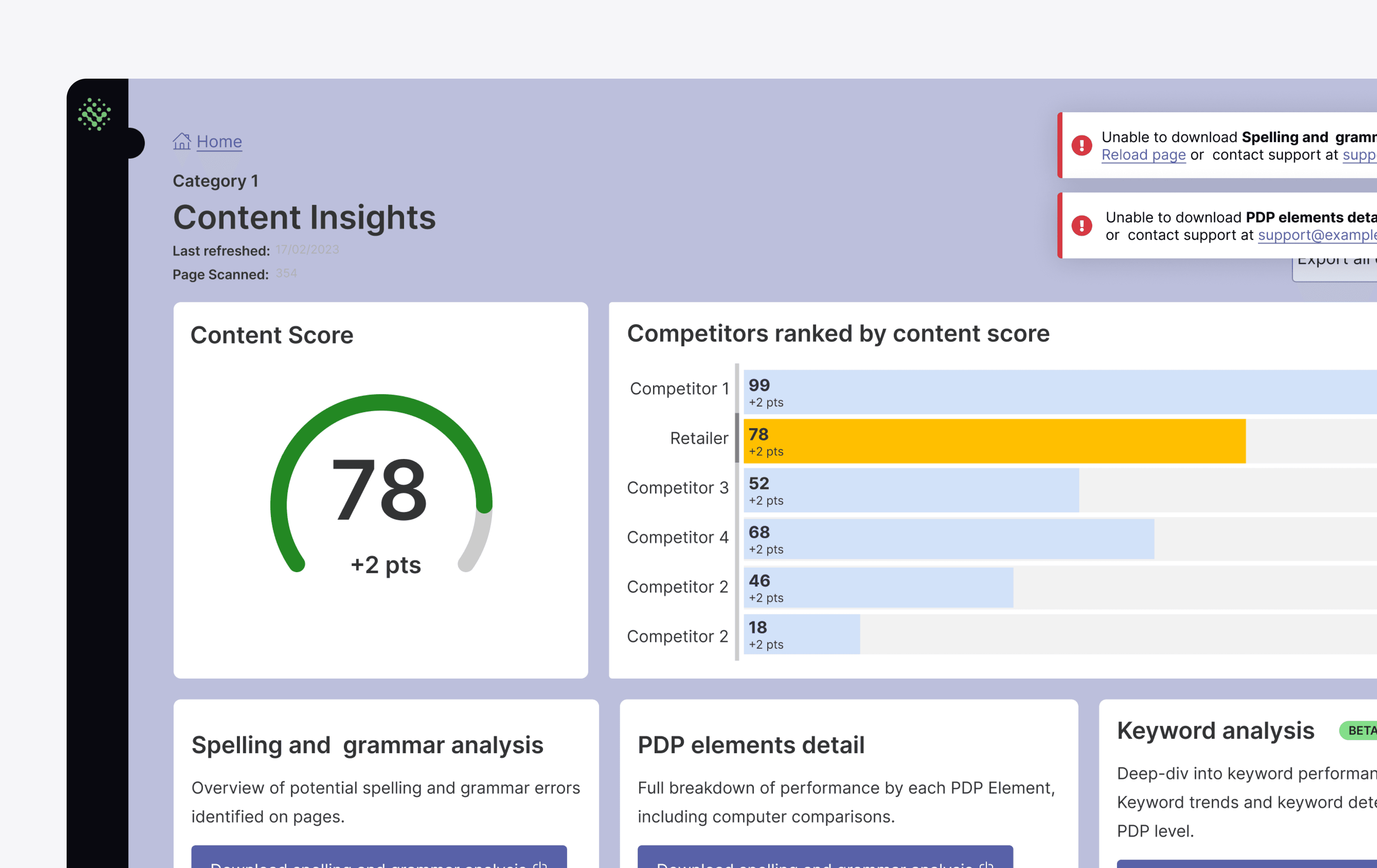
Task: Click support@example email link in PDP toast
Action: pos(1317,235)
